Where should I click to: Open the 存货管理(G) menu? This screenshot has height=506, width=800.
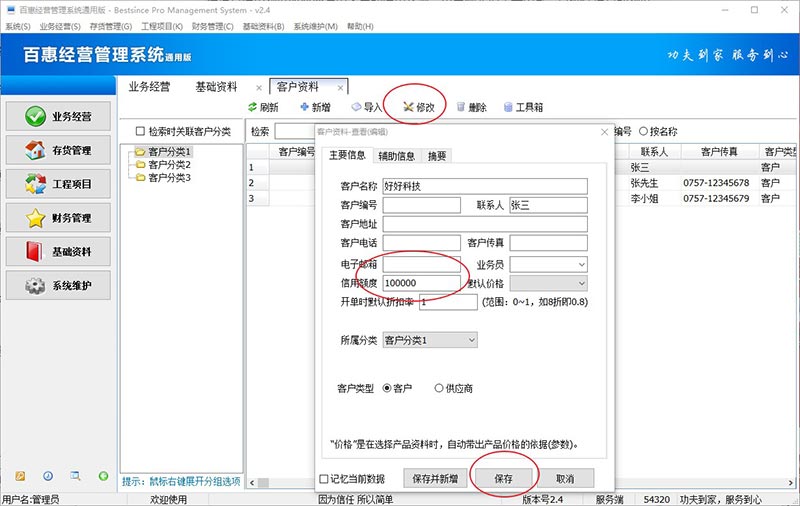pos(111,26)
